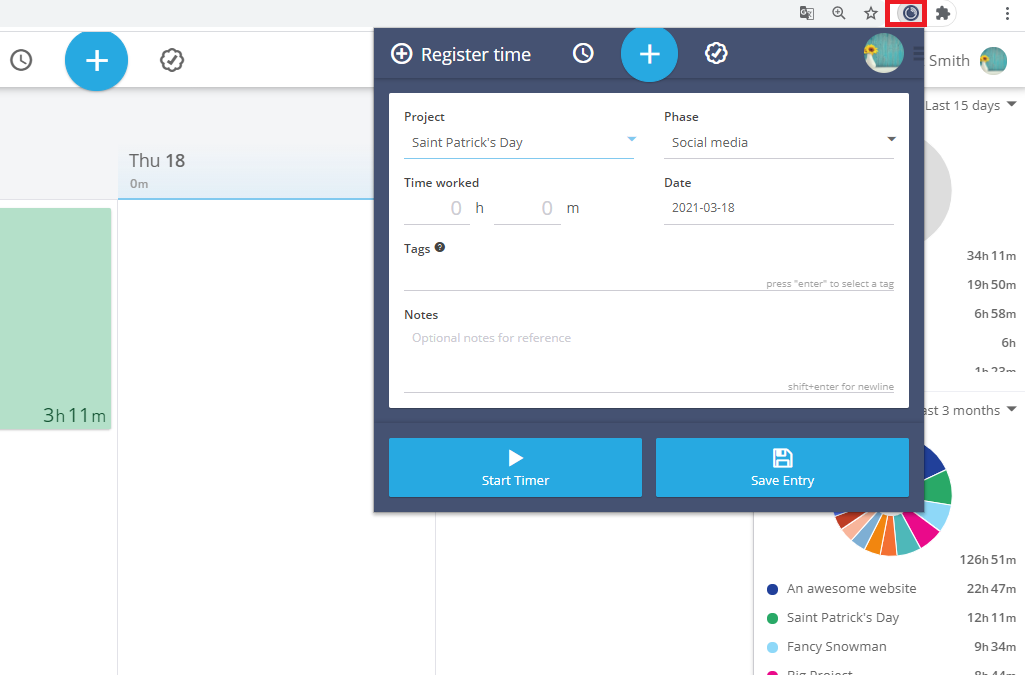Click the Notes text area
Viewport: 1025px width, 675px height.
(x=648, y=355)
